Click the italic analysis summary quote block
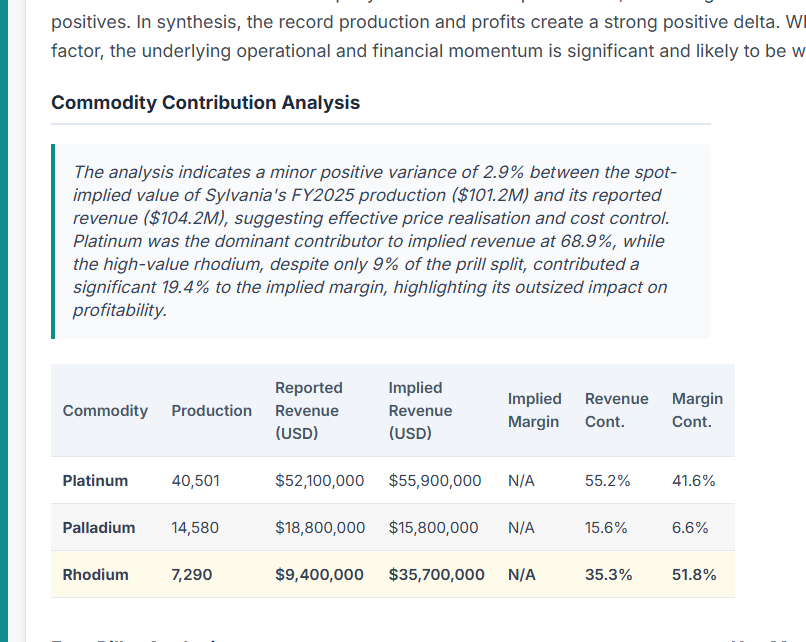This screenshot has height=642, width=806. click(381, 241)
